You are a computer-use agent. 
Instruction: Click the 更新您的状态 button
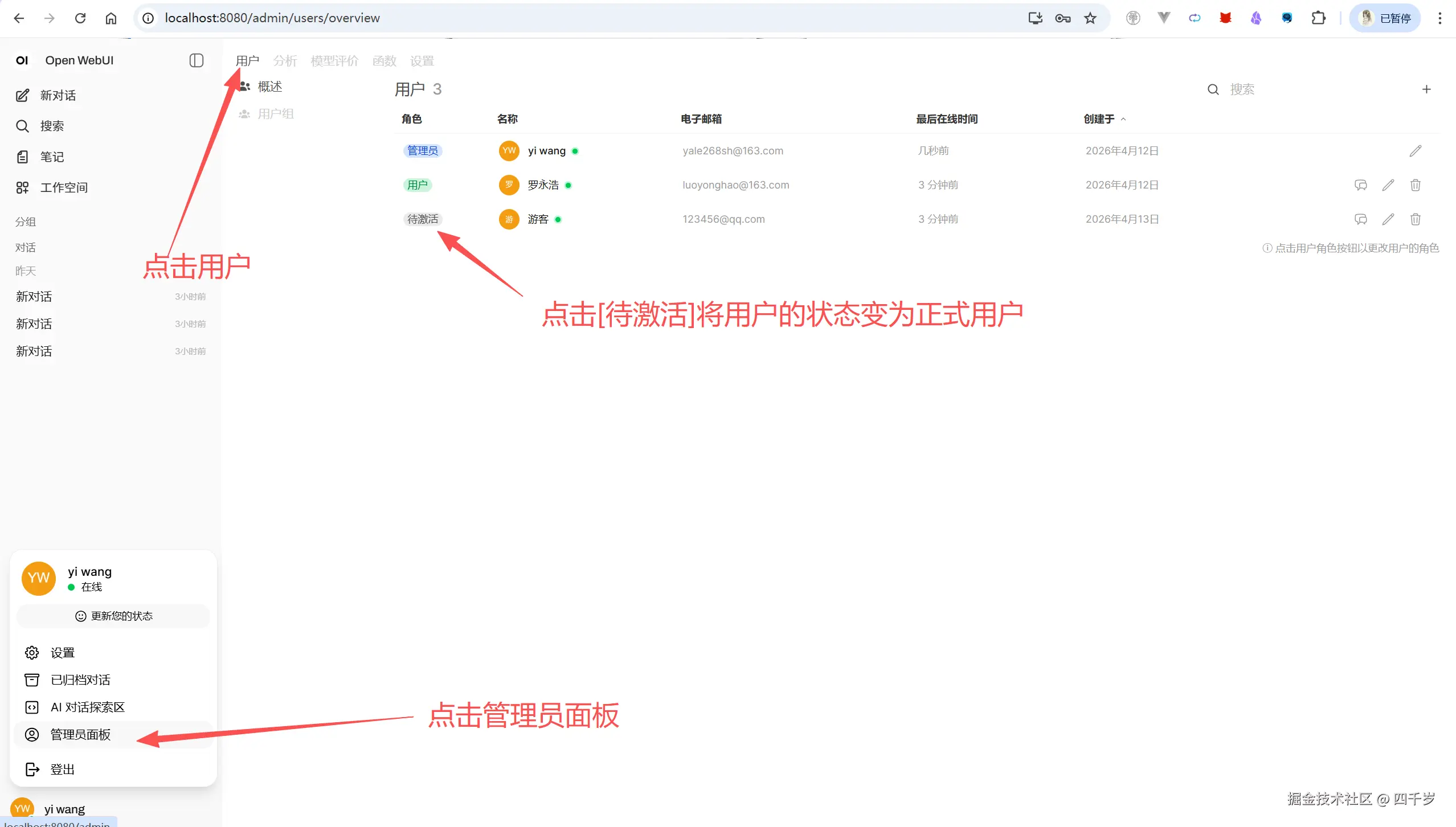coord(113,616)
